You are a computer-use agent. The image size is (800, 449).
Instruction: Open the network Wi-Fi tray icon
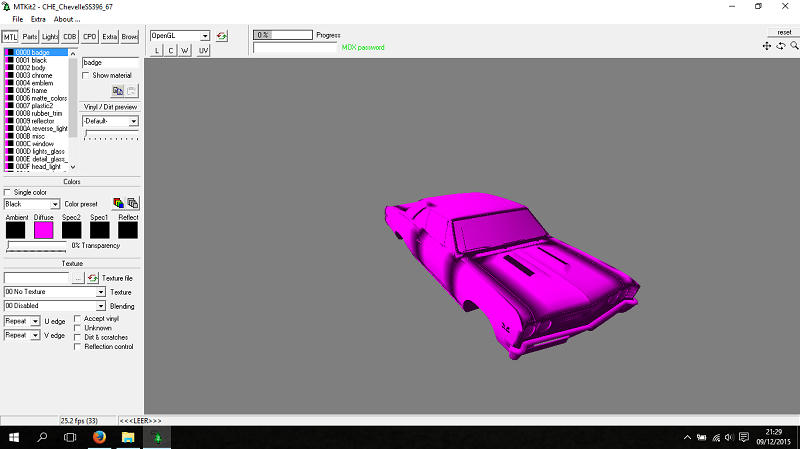[716, 437]
